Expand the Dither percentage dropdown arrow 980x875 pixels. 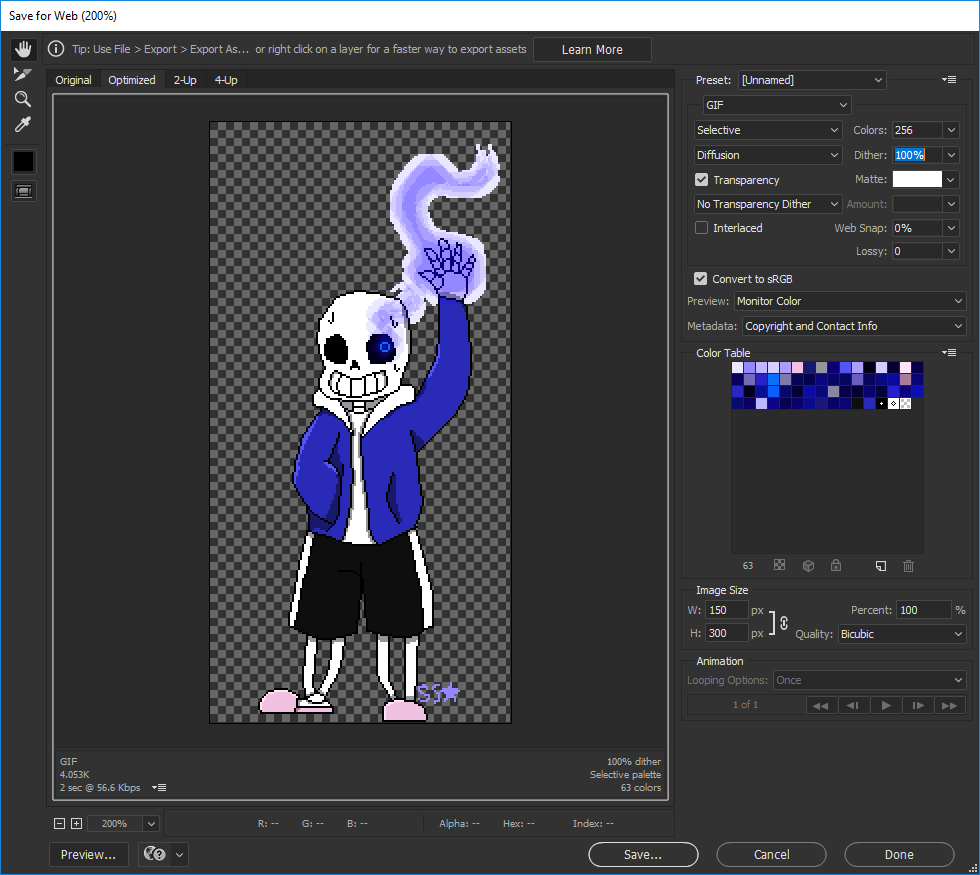tap(951, 155)
